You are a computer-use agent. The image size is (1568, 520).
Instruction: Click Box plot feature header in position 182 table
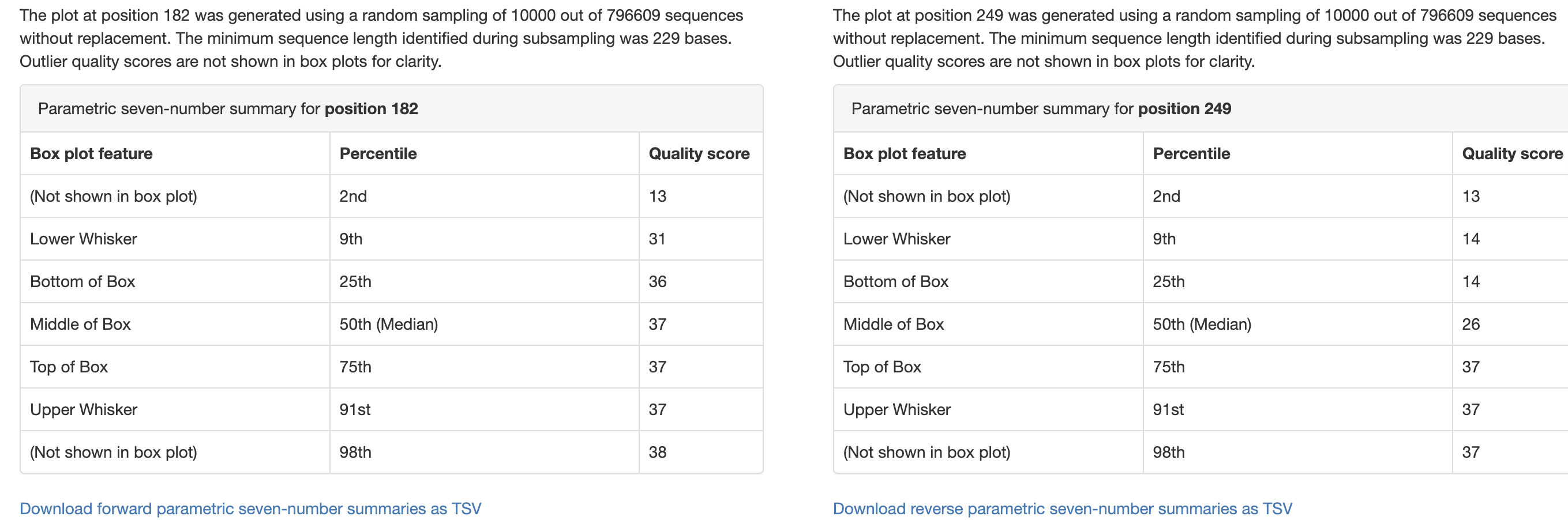coord(91,154)
